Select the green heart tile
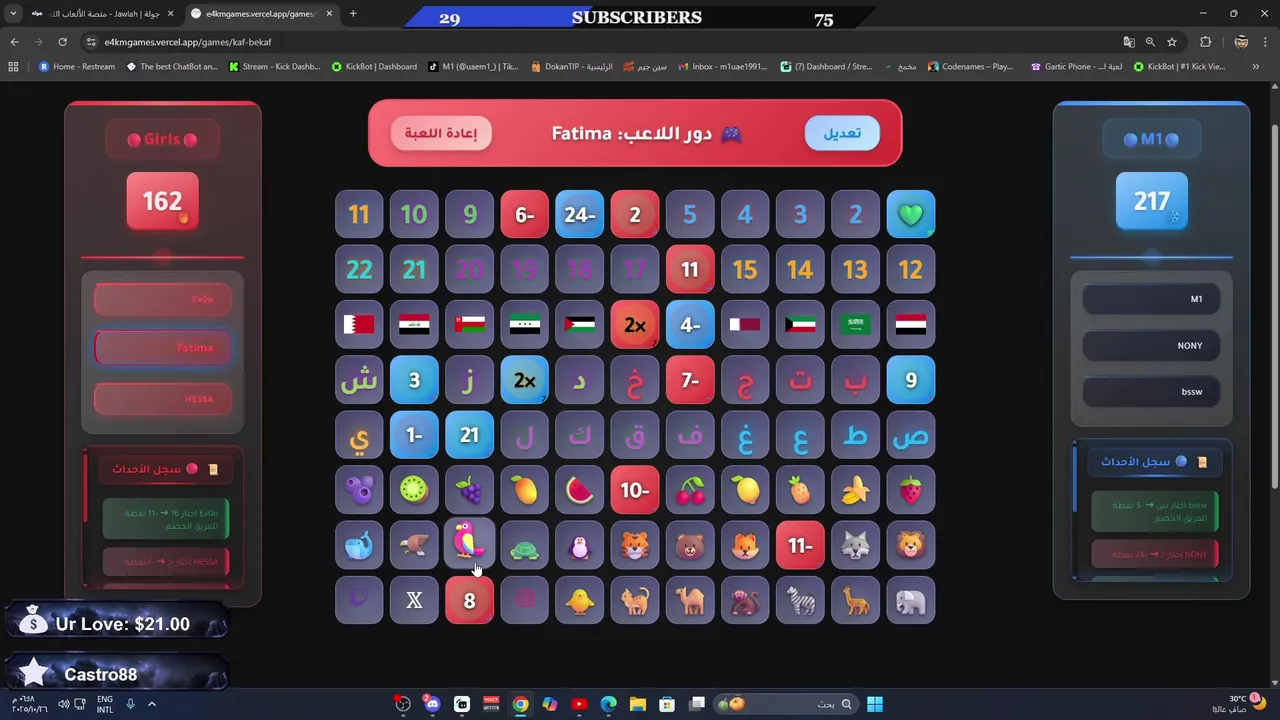The image size is (1280, 720). [x=910, y=215]
